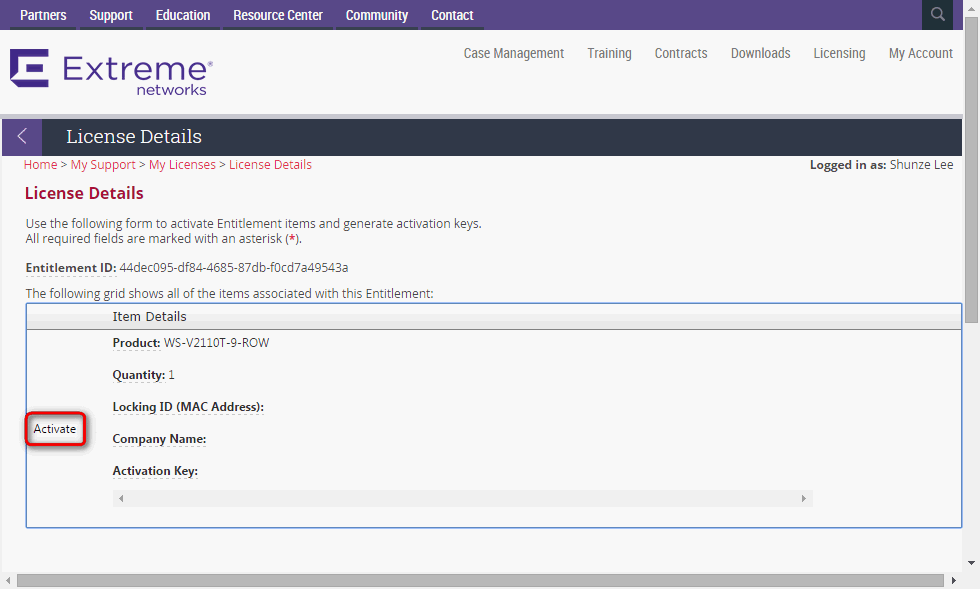Click the Activation Key label

[155, 471]
